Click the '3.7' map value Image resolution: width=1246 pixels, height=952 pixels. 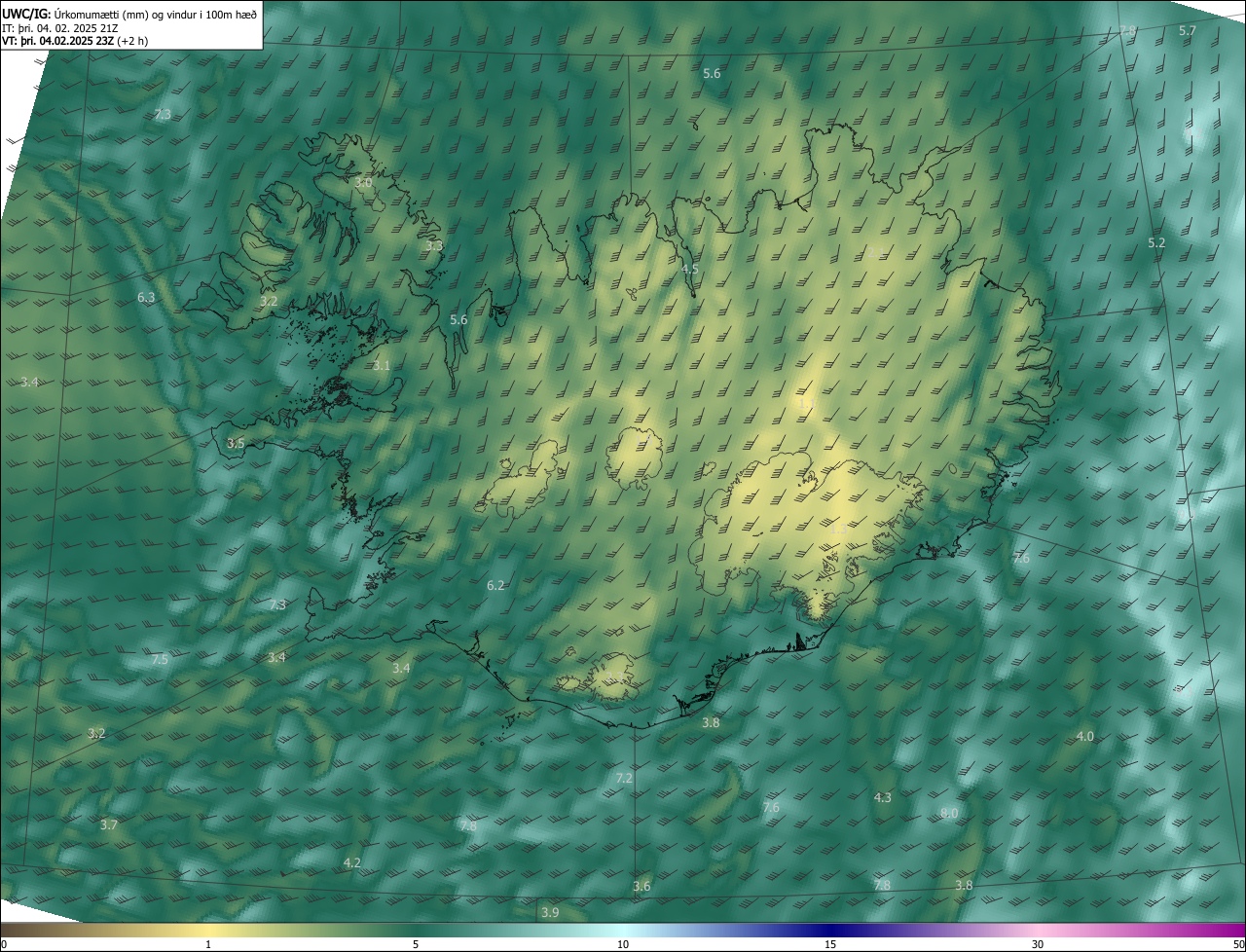pos(109,825)
